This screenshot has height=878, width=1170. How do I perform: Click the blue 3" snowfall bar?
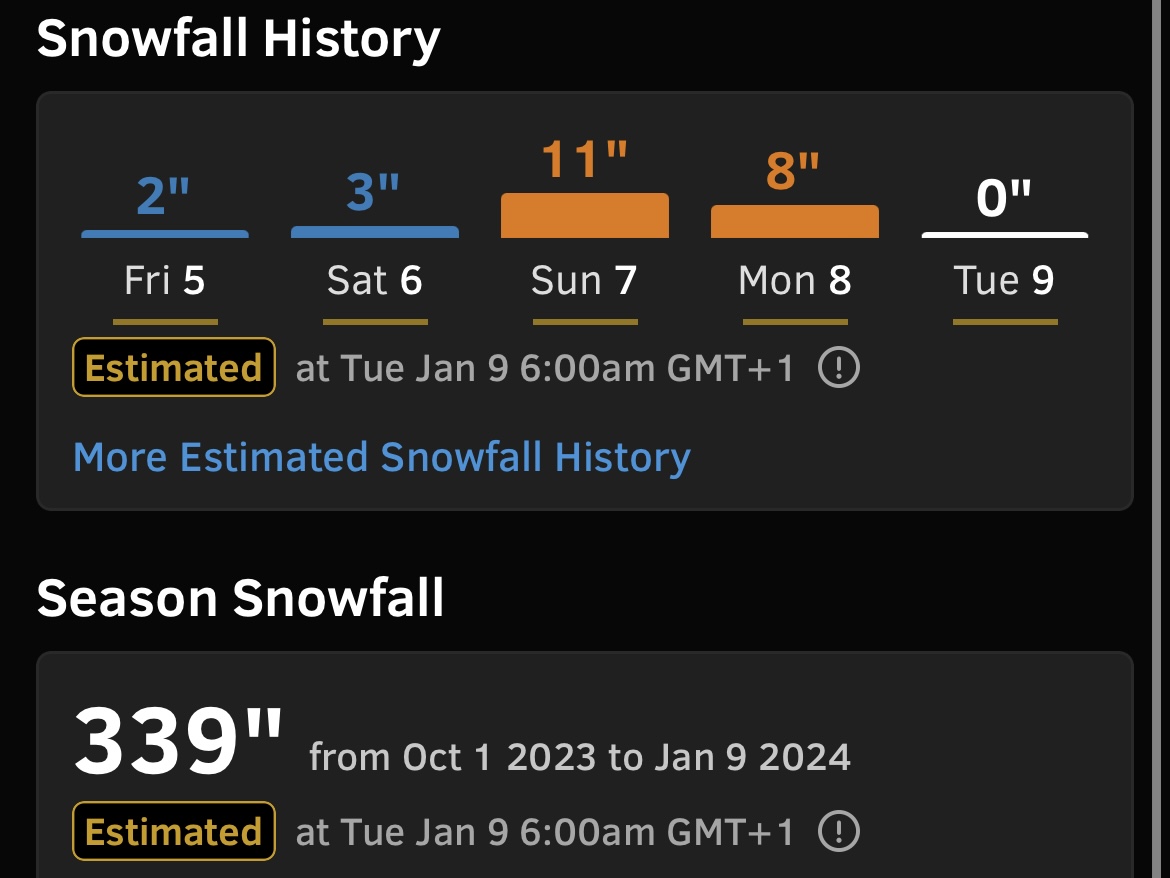[x=375, y=232]
